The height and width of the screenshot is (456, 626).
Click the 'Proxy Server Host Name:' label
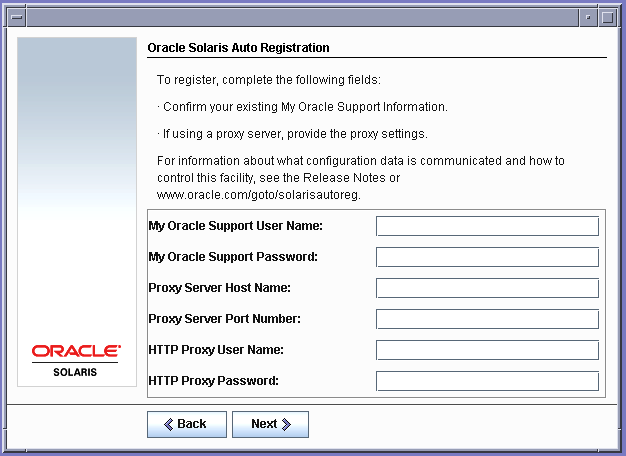click(220, 288)
